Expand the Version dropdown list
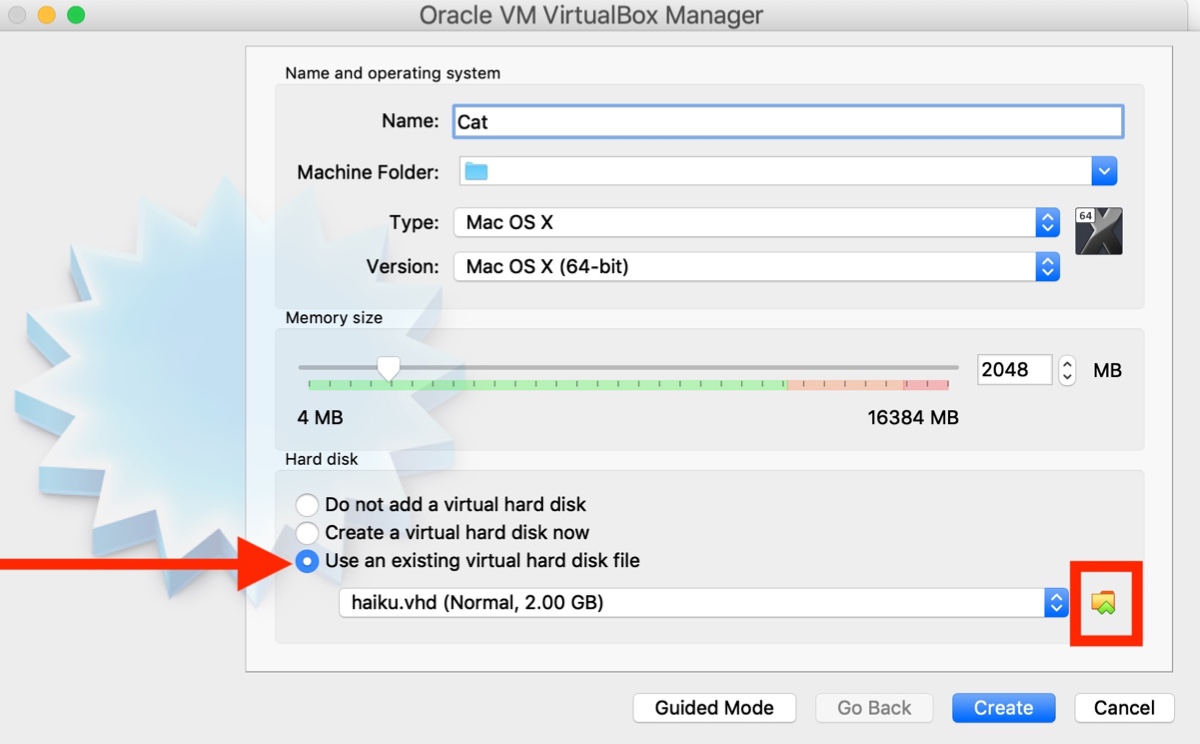Viewport: 1200px width, 744px height. tap(1046, 266)
